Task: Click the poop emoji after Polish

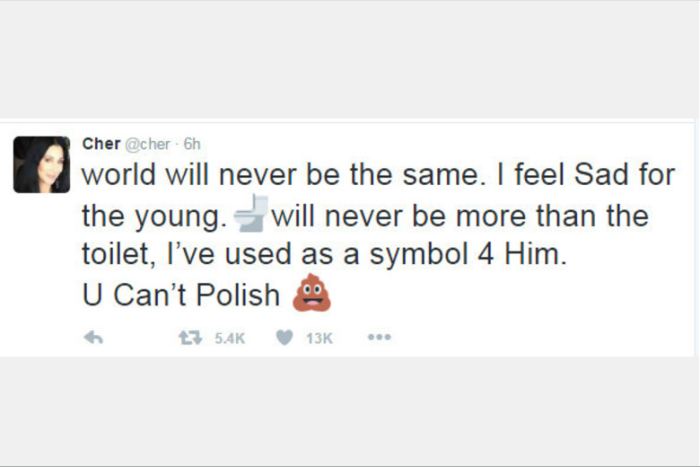Action: tap(309, 296)
